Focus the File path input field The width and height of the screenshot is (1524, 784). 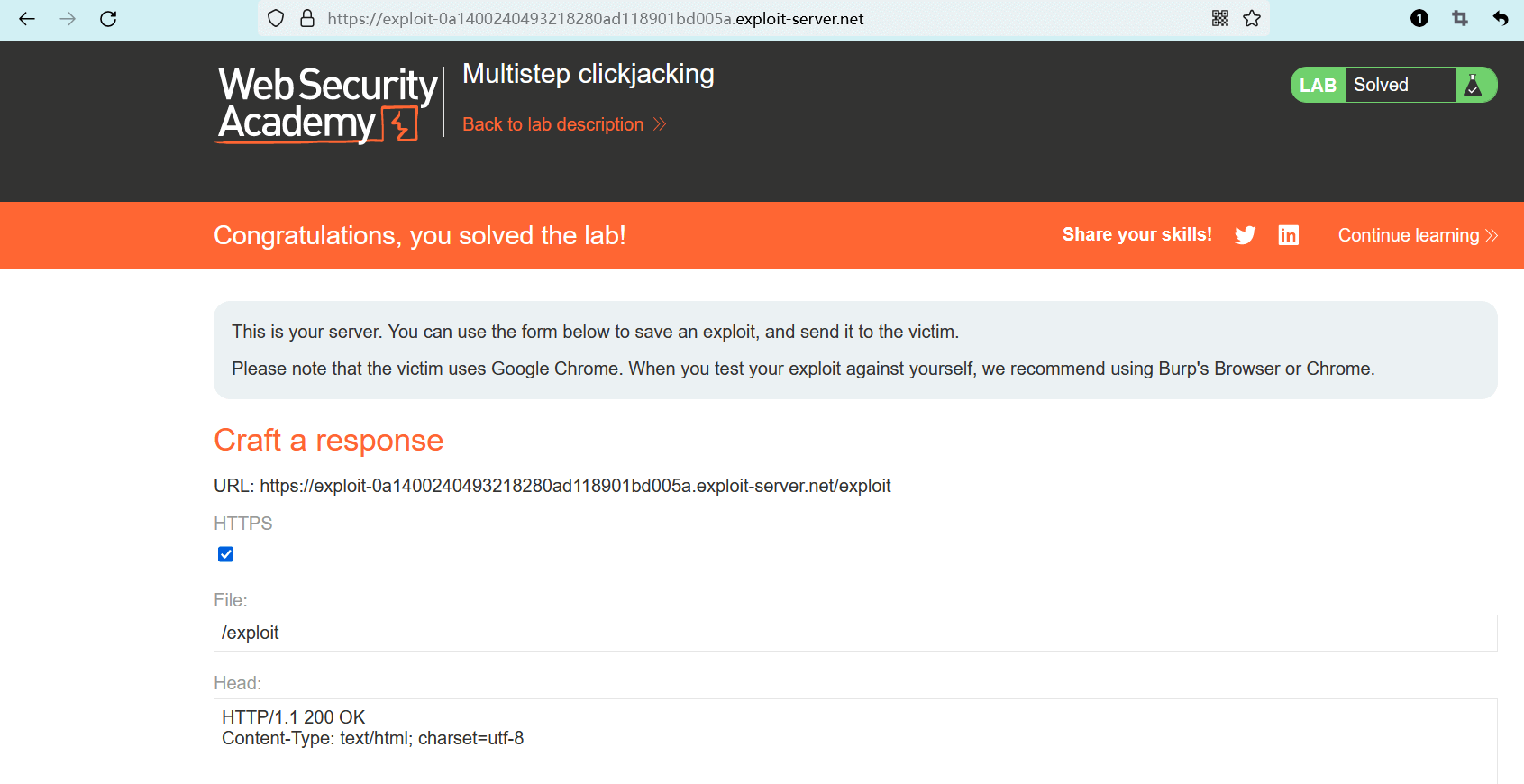tap(854, 633)
